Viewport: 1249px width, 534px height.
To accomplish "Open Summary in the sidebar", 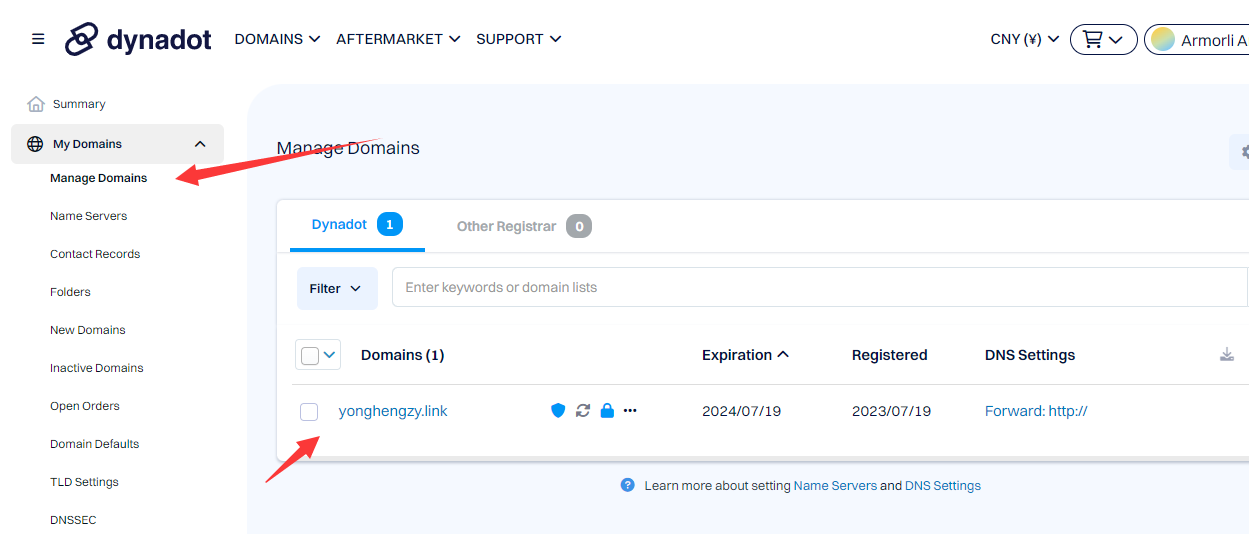I will [x=79, y=104].
